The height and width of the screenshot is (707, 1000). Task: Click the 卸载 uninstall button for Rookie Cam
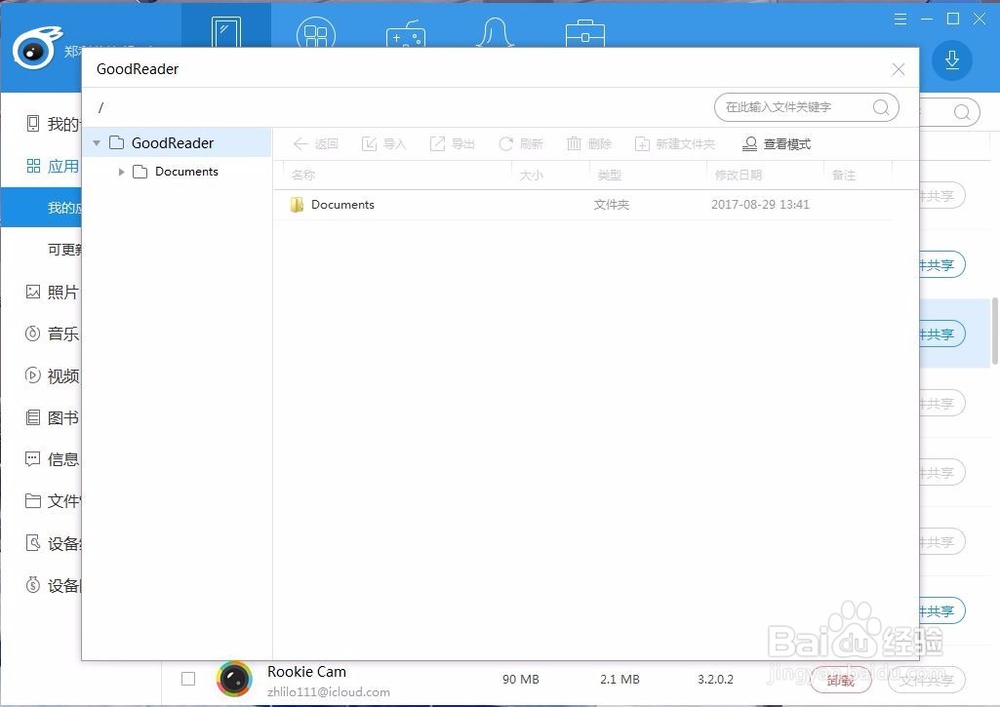[840, 680]
